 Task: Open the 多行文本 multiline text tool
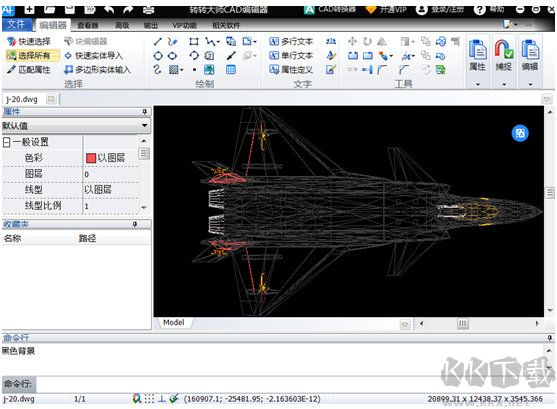click(x=291, y=42)
